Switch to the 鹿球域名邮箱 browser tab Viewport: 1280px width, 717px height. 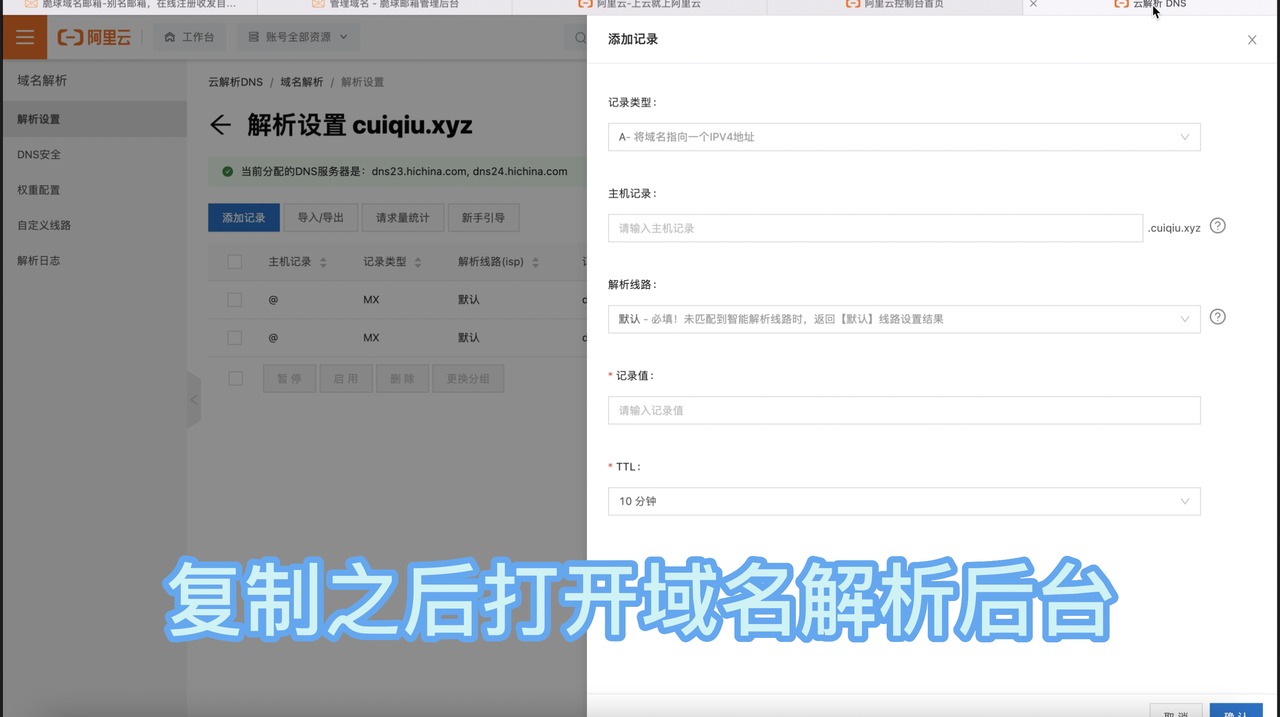pyautogui.click(x=130, y=4)
